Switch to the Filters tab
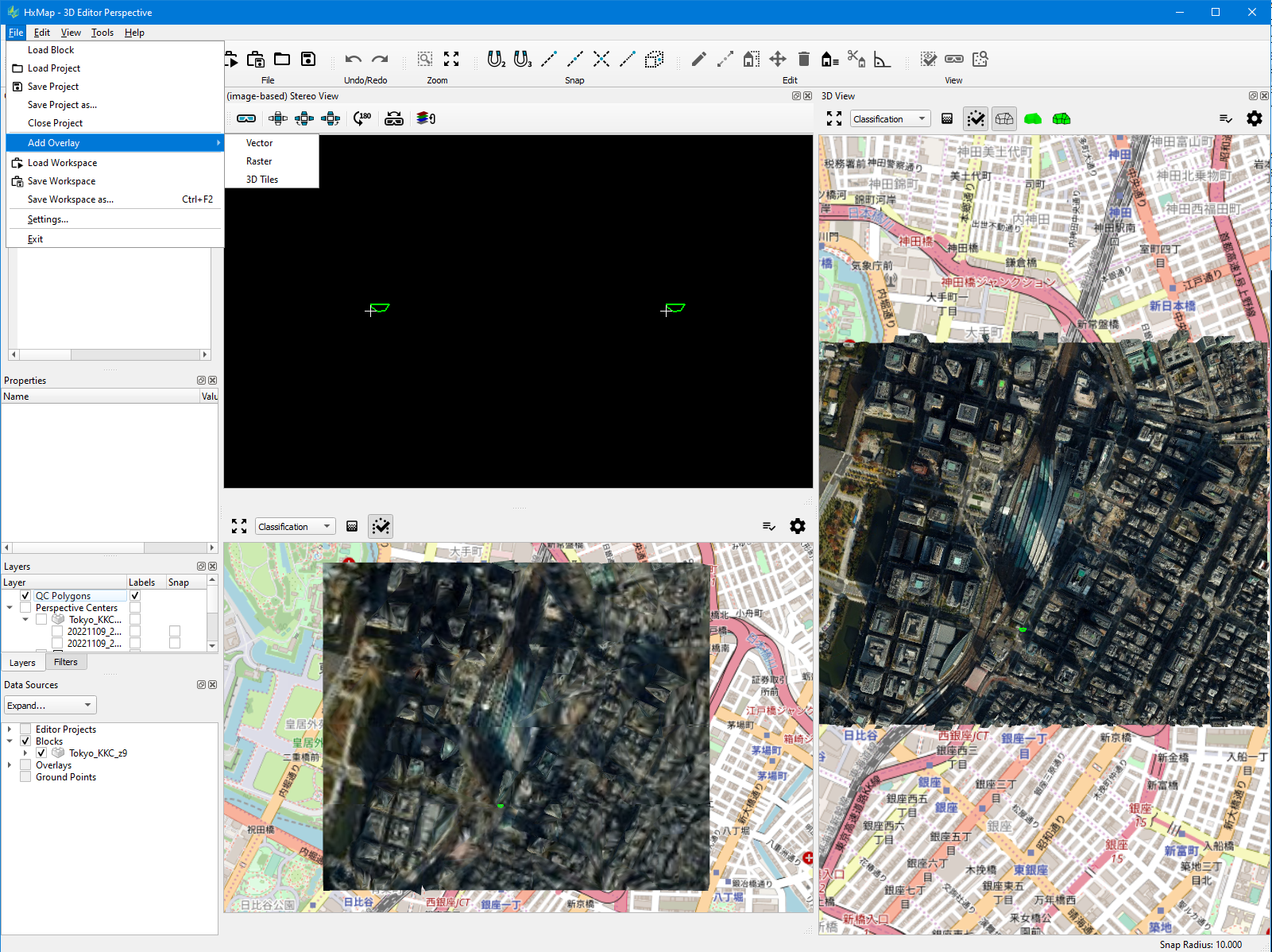1272x952 pixels. coord(66,662)
